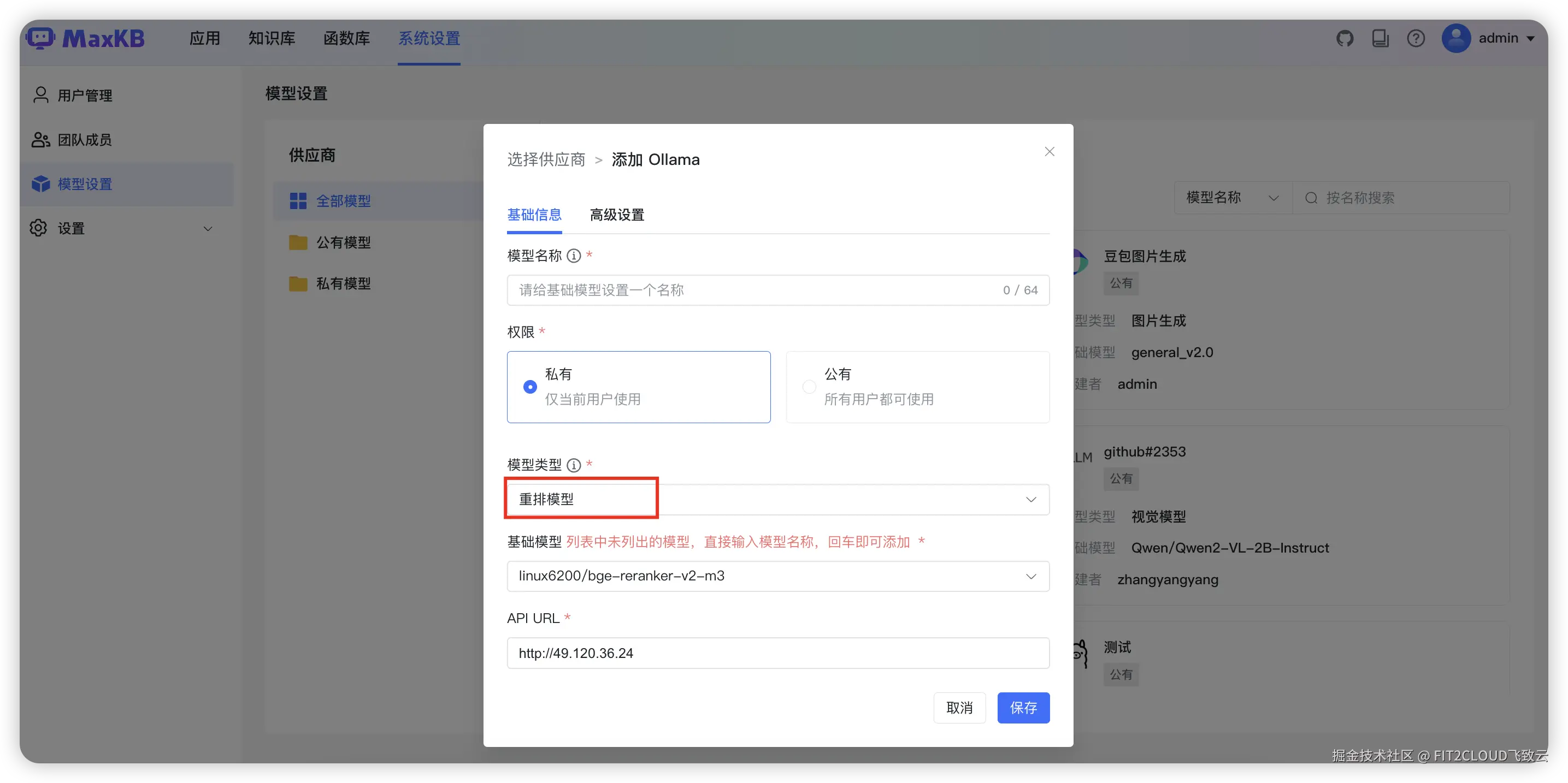This screenshot has width=1568, height=783.
Task: Open the 模型名称 search filter dropdown
Action: pos(1233,198)
